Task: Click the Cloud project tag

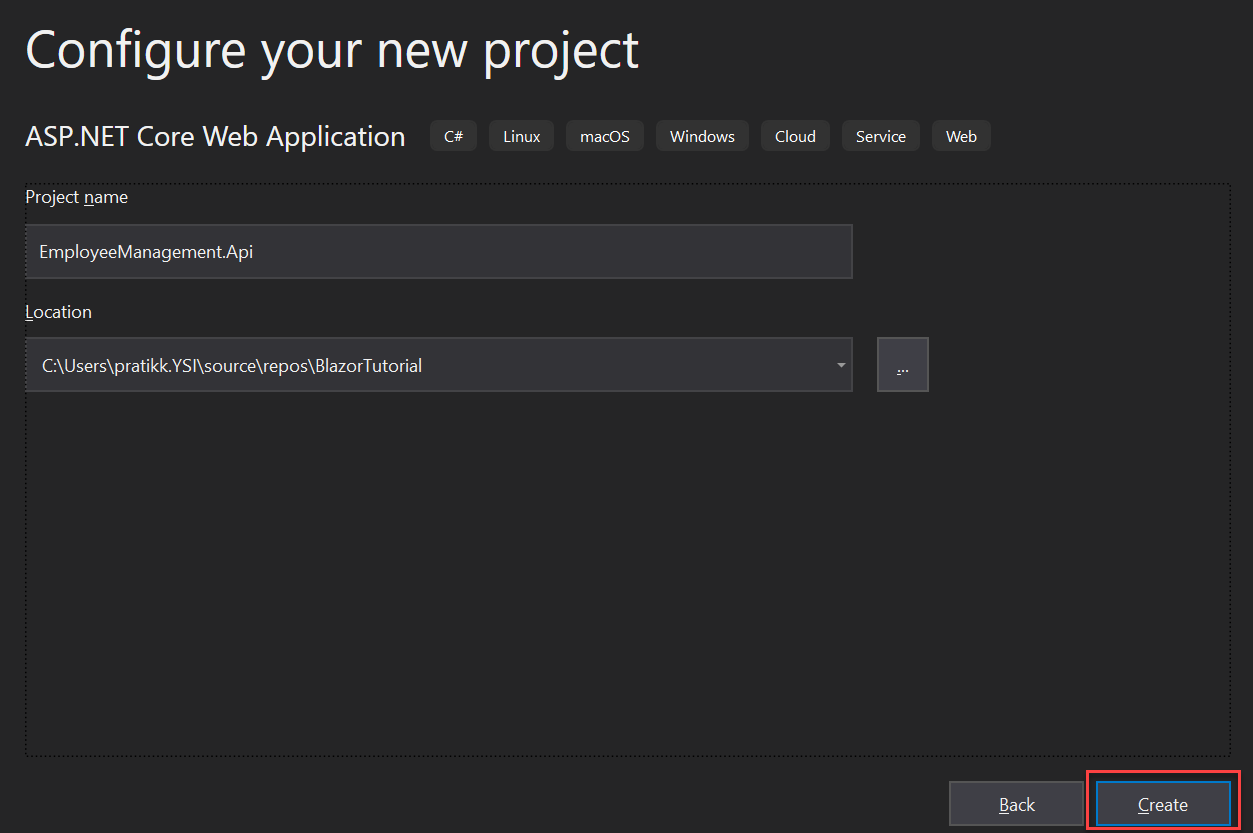Action: (x=795, y=136)
